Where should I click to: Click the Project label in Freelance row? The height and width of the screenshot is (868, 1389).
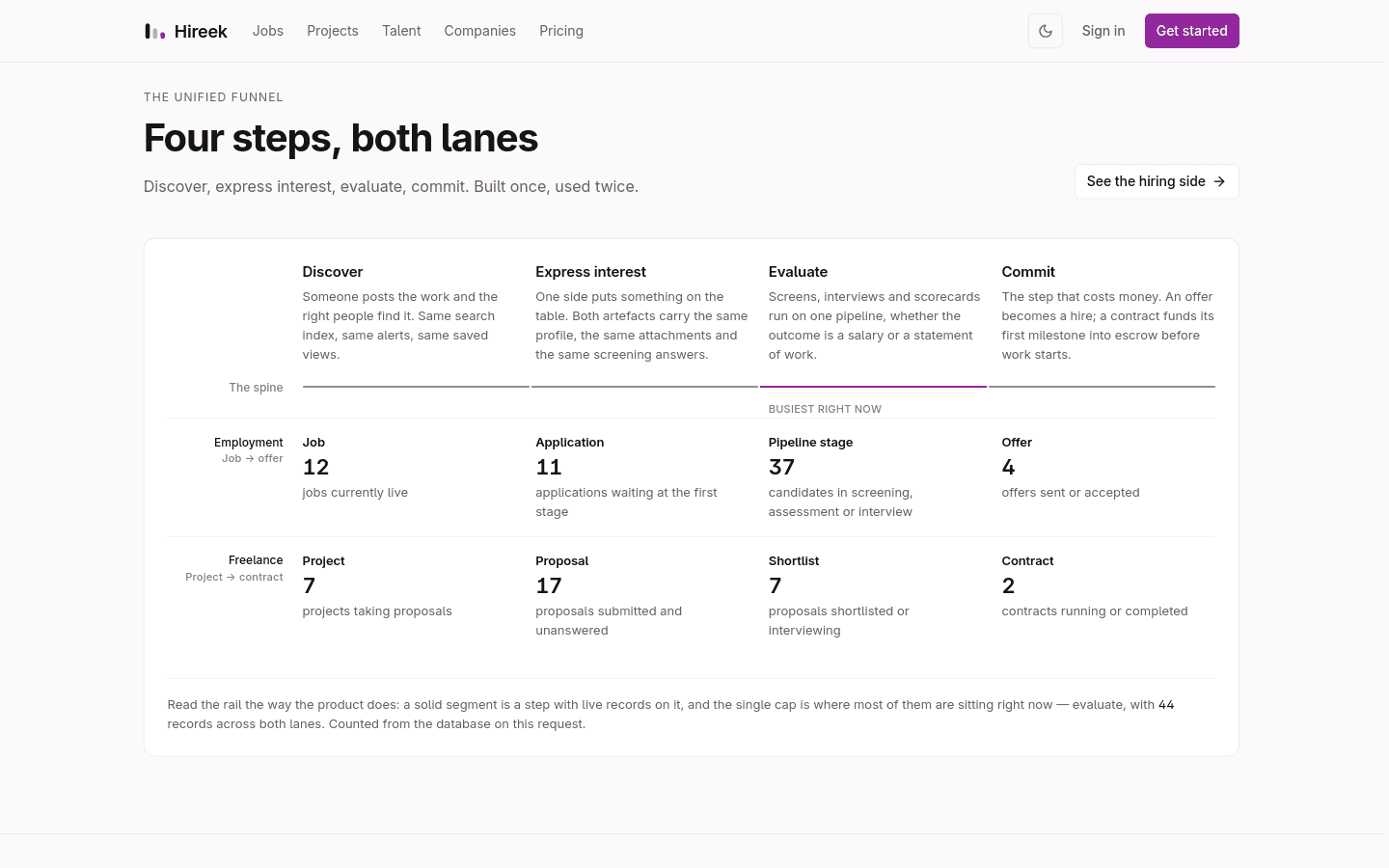(323, 561)
